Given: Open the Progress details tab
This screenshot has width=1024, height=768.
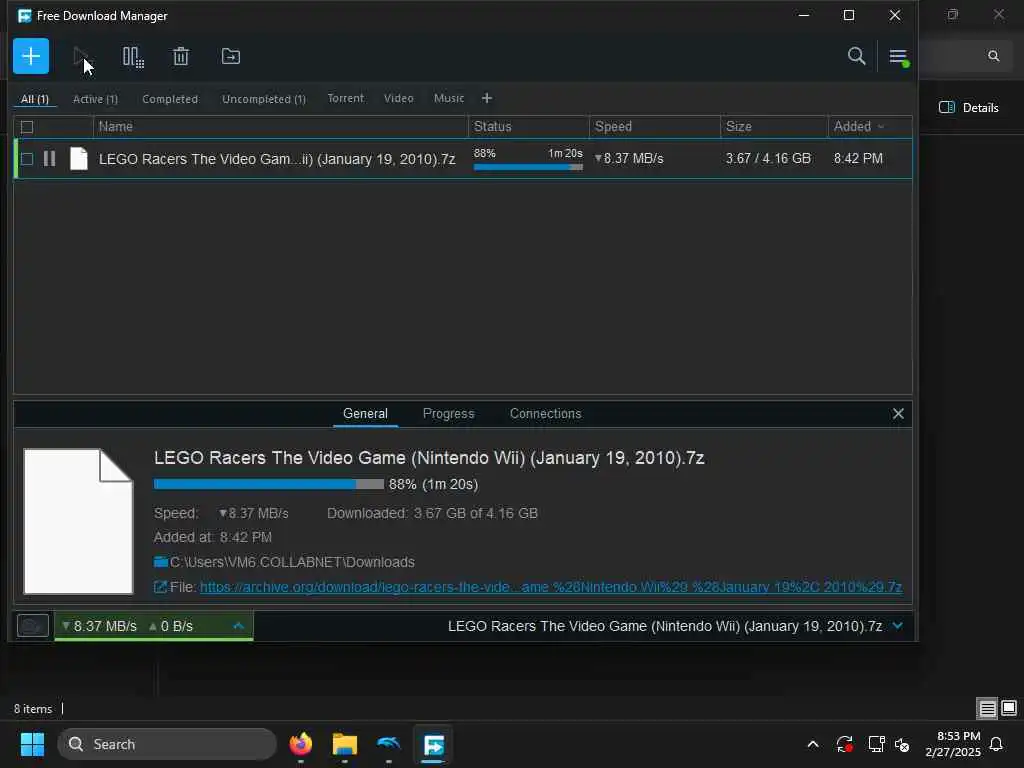Looking at the screenshot, I should click(448, 414).
